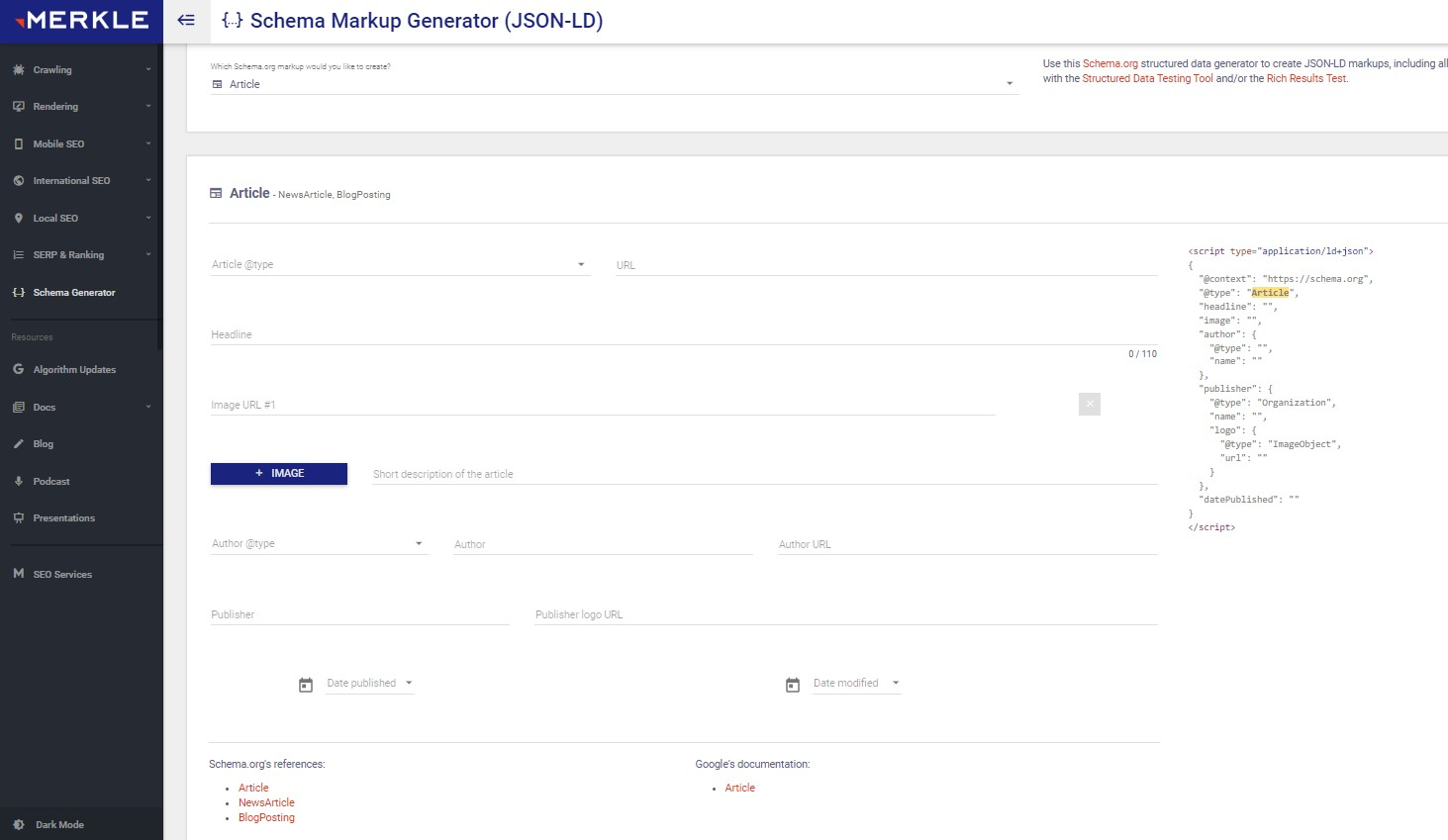Click the + IMAGE button
Viewport: 1448px width, 840px height.
pos(278,473)
